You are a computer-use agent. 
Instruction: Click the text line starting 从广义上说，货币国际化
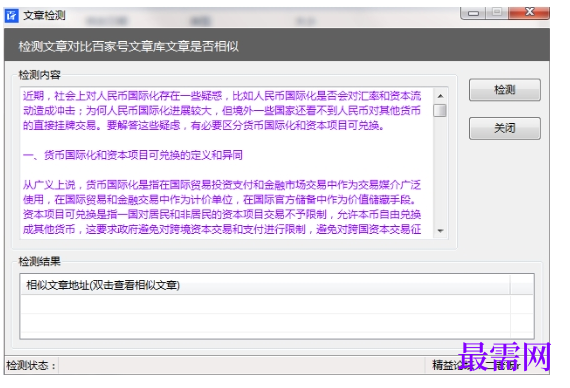pos(222,185)
